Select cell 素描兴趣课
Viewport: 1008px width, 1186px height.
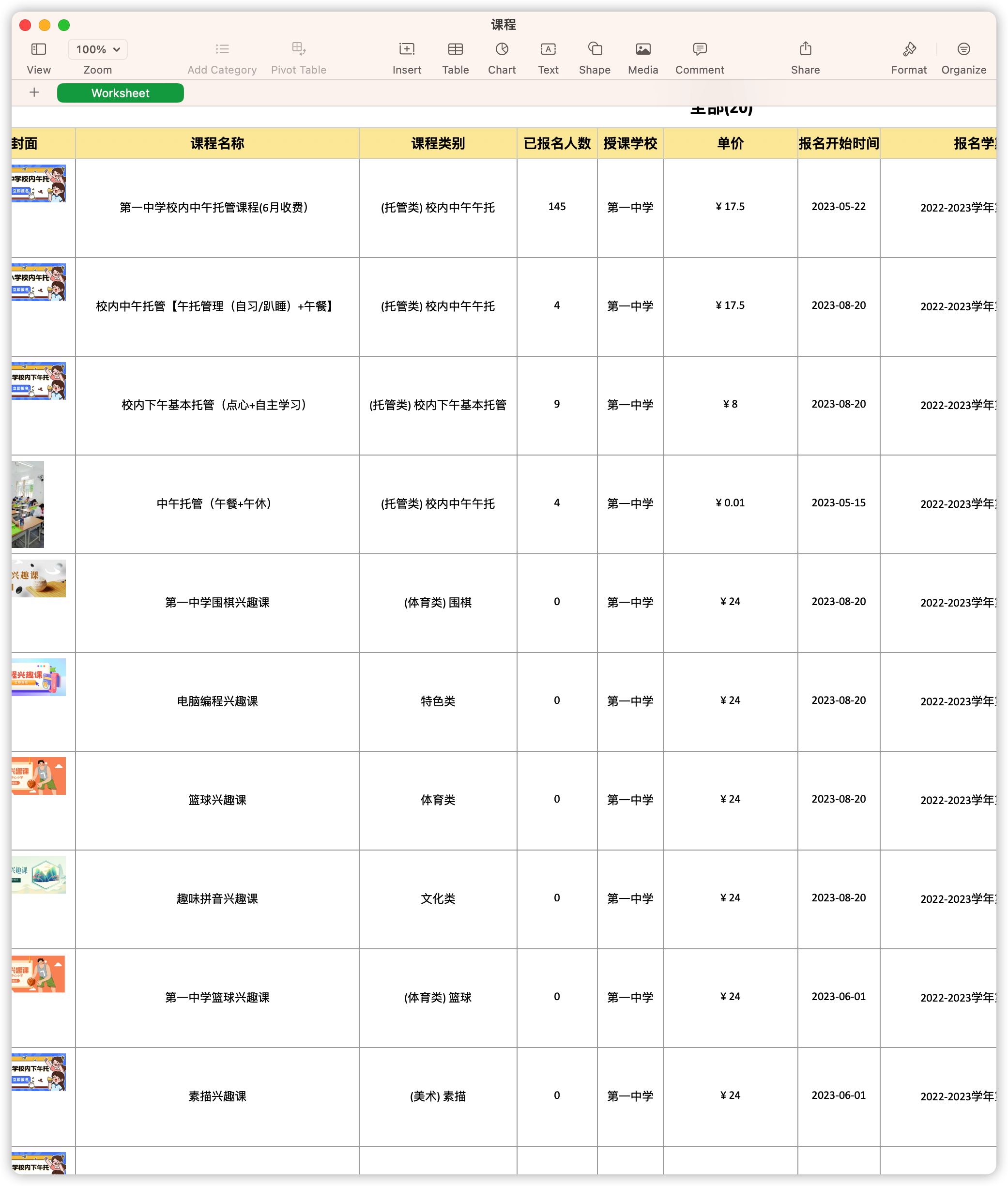point(217,1097)
